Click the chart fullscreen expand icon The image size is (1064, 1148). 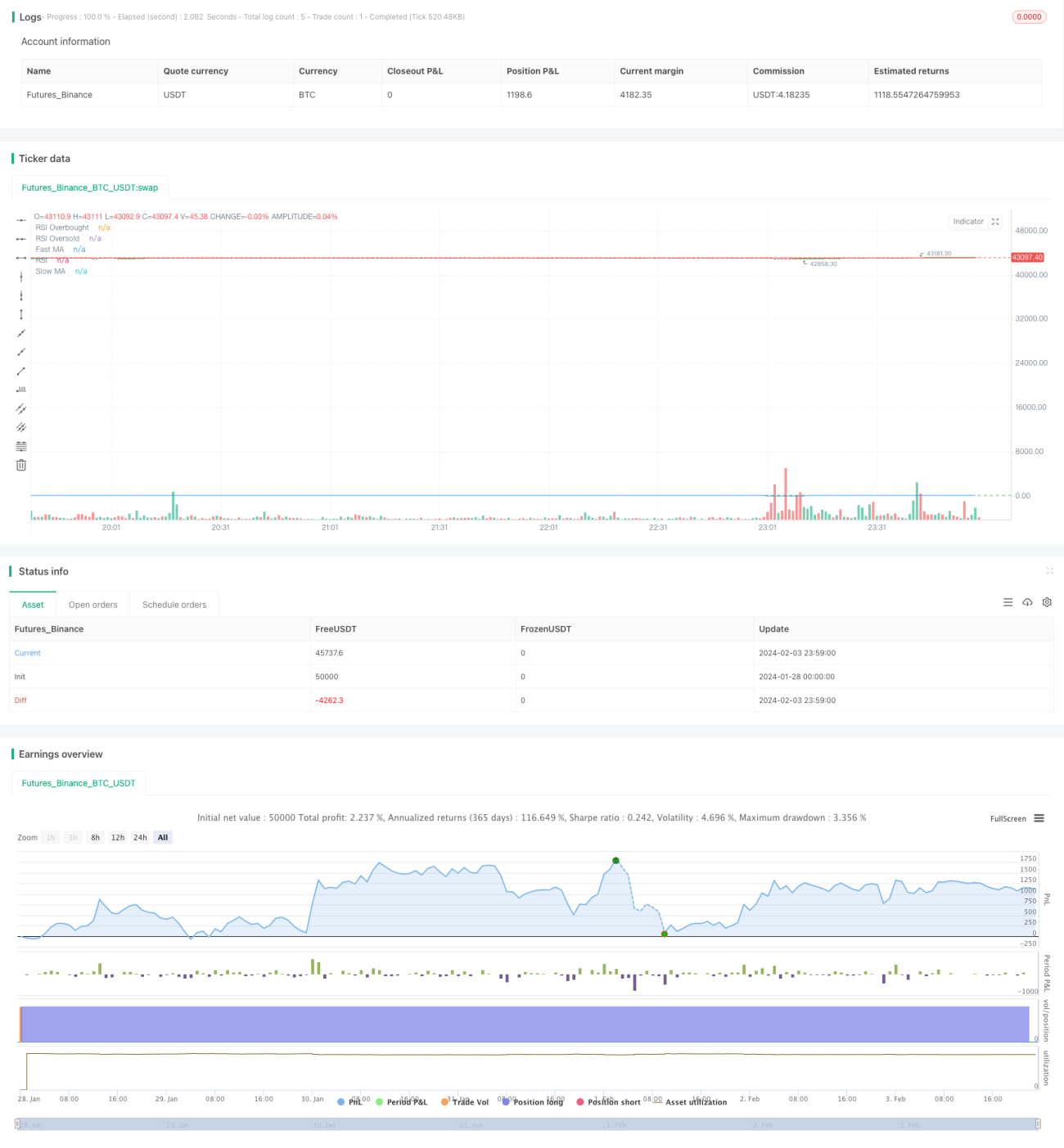click(x=995, y=222)
